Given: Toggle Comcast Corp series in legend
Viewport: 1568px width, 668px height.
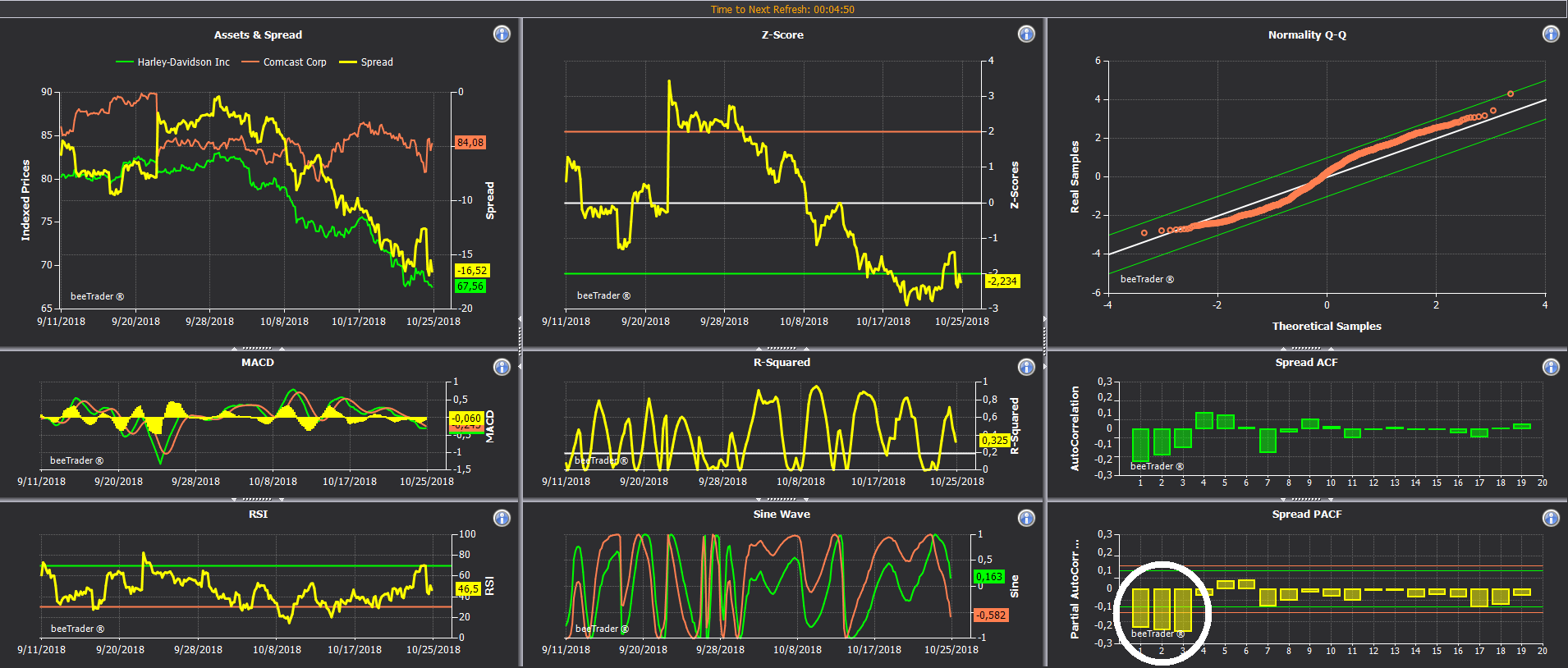Looking at the screenshot, I should coord(284,62).
